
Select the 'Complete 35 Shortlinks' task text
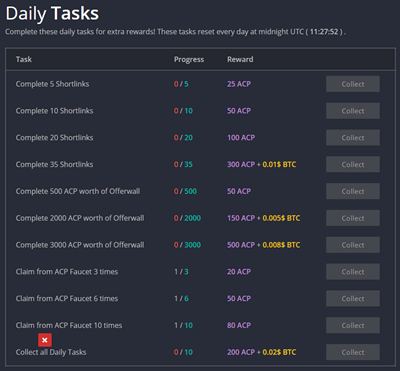[x=54, y=164]
